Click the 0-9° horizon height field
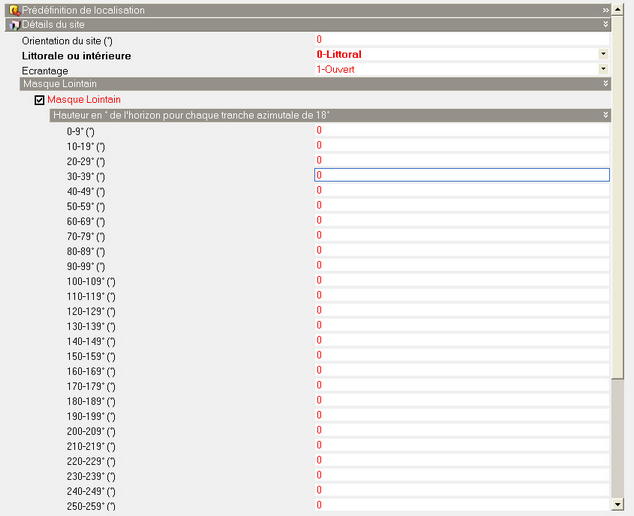 click(x=460, y=130)
